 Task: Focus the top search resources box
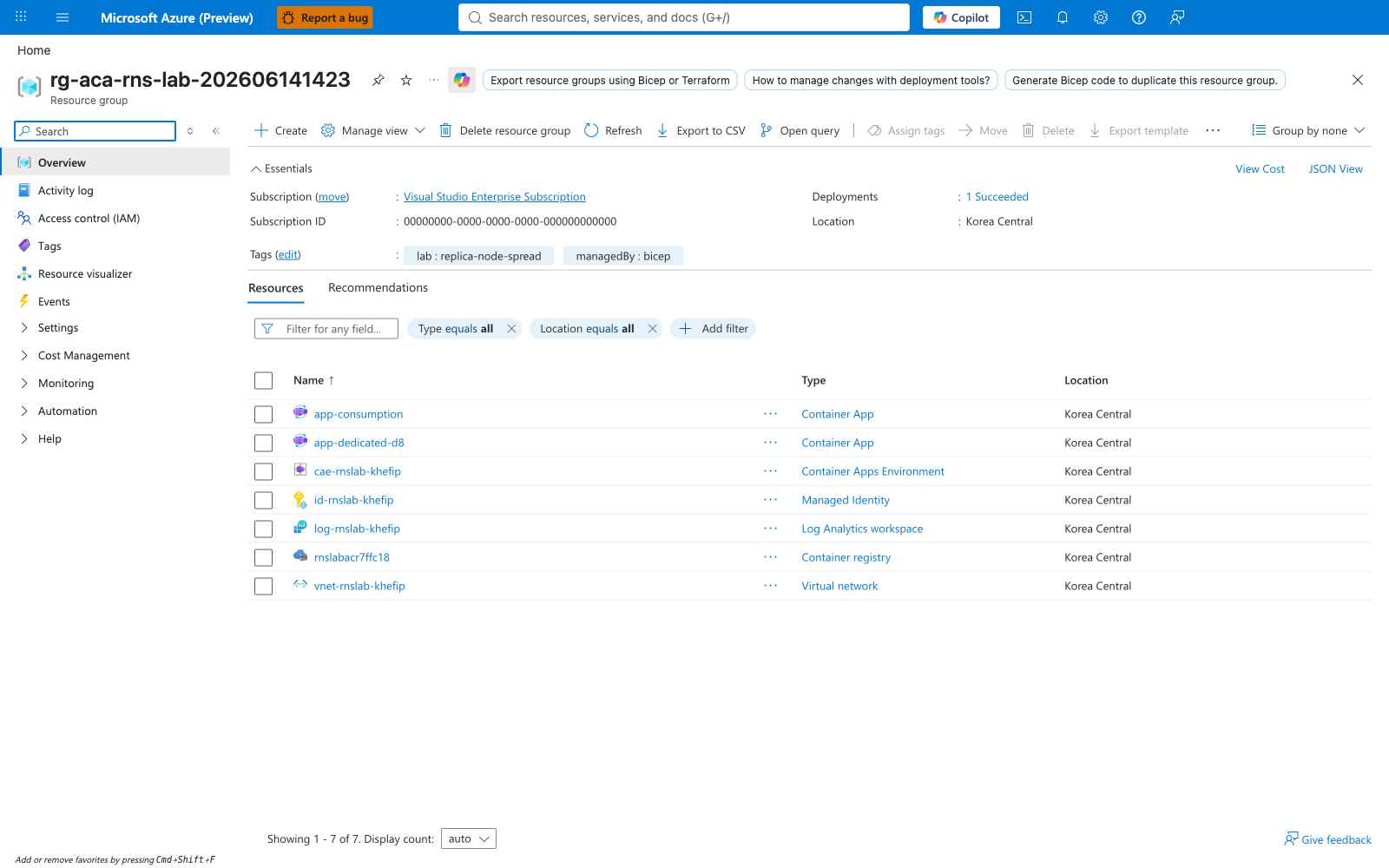pos(684,17)
